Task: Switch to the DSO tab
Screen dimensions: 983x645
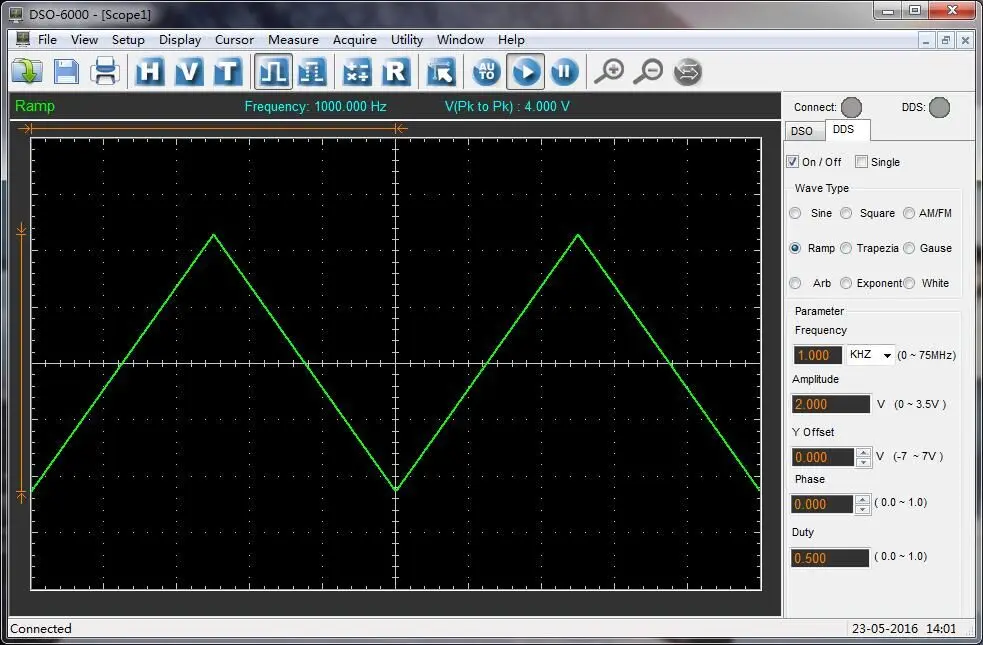Action: tap(802, 131)
